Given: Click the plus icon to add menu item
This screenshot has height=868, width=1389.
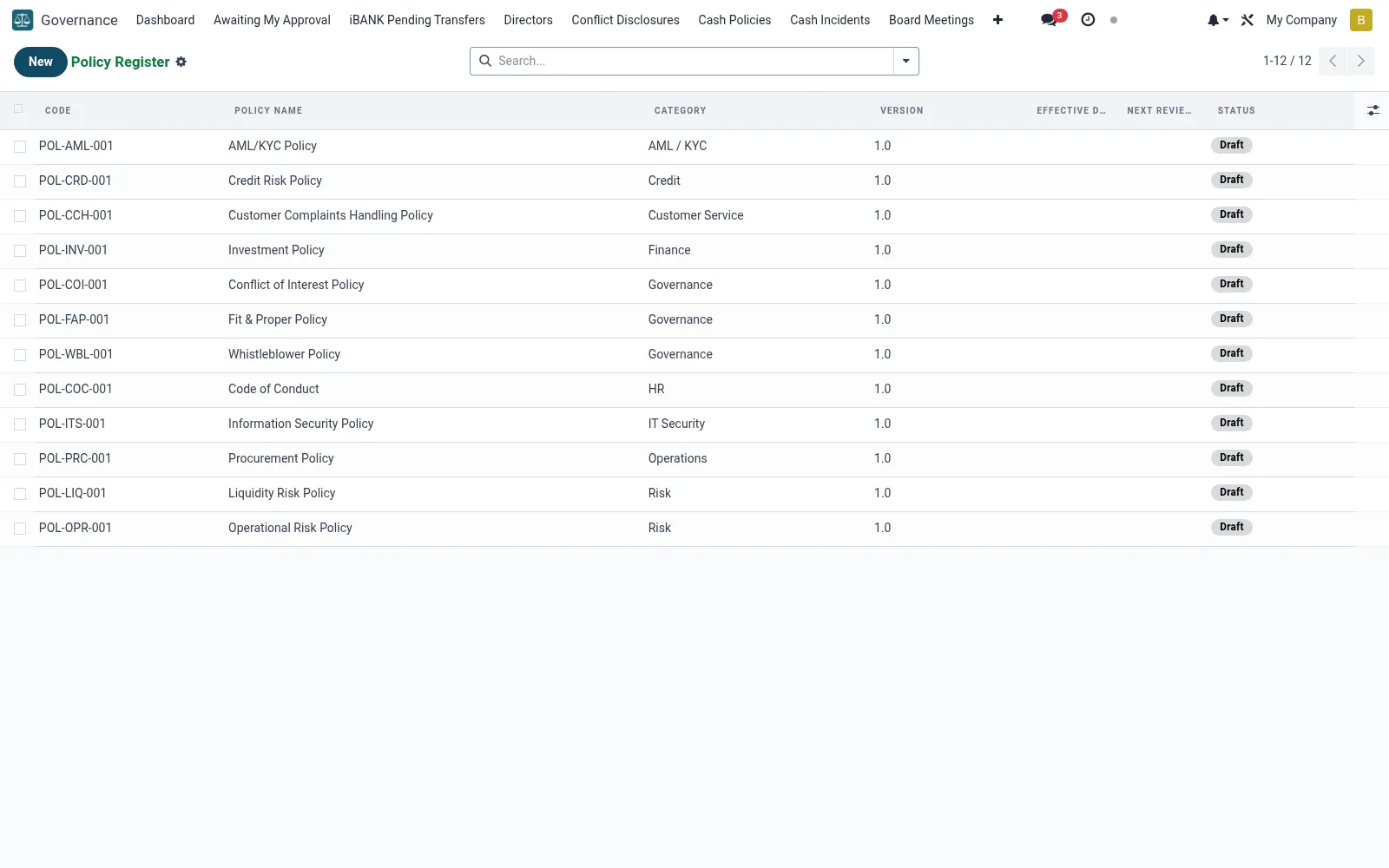Looking at the screenshot, I should (x=997, y=20).
